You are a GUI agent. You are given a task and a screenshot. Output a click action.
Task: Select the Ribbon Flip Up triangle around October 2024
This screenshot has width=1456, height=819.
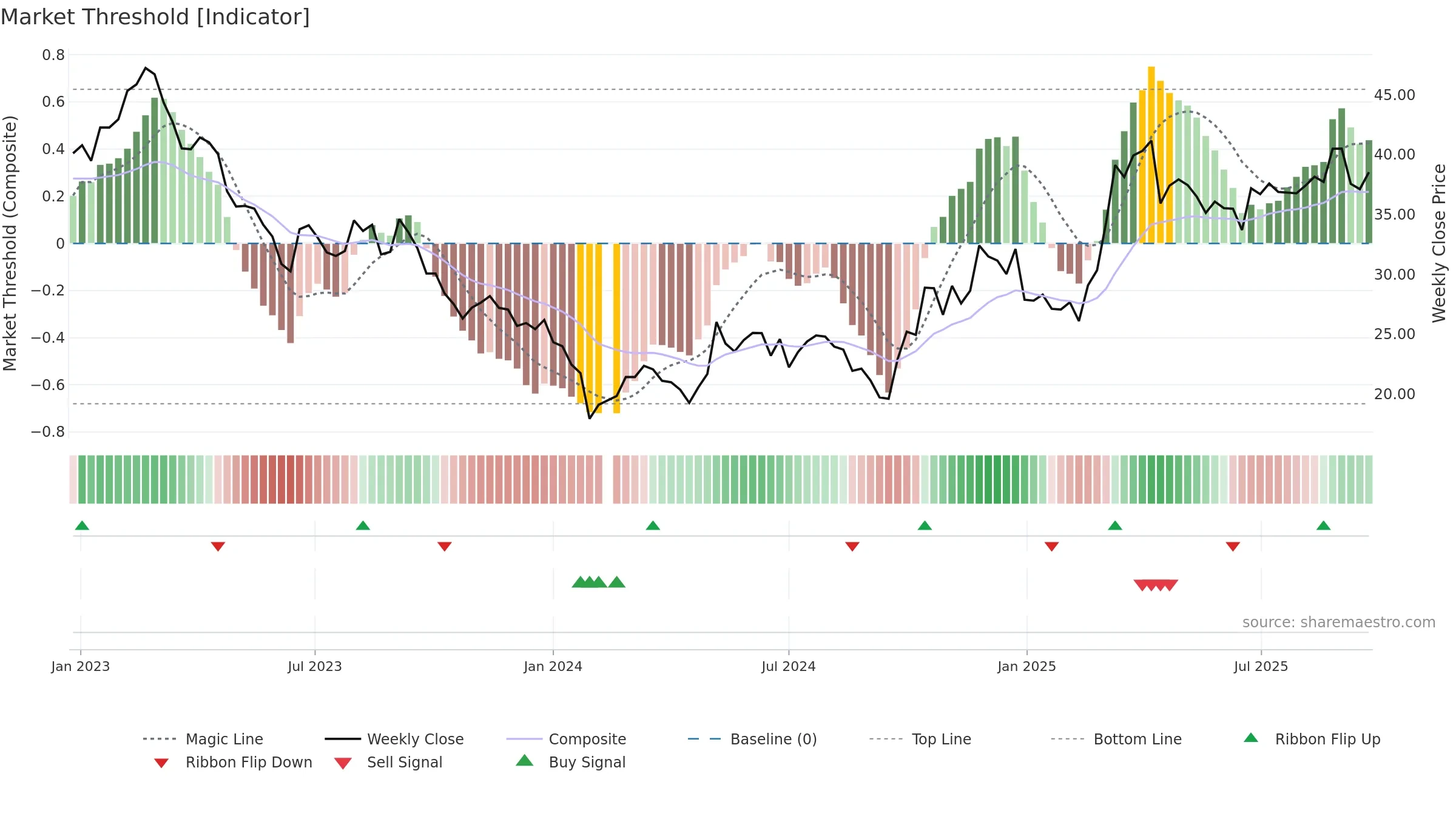point(925,525)
